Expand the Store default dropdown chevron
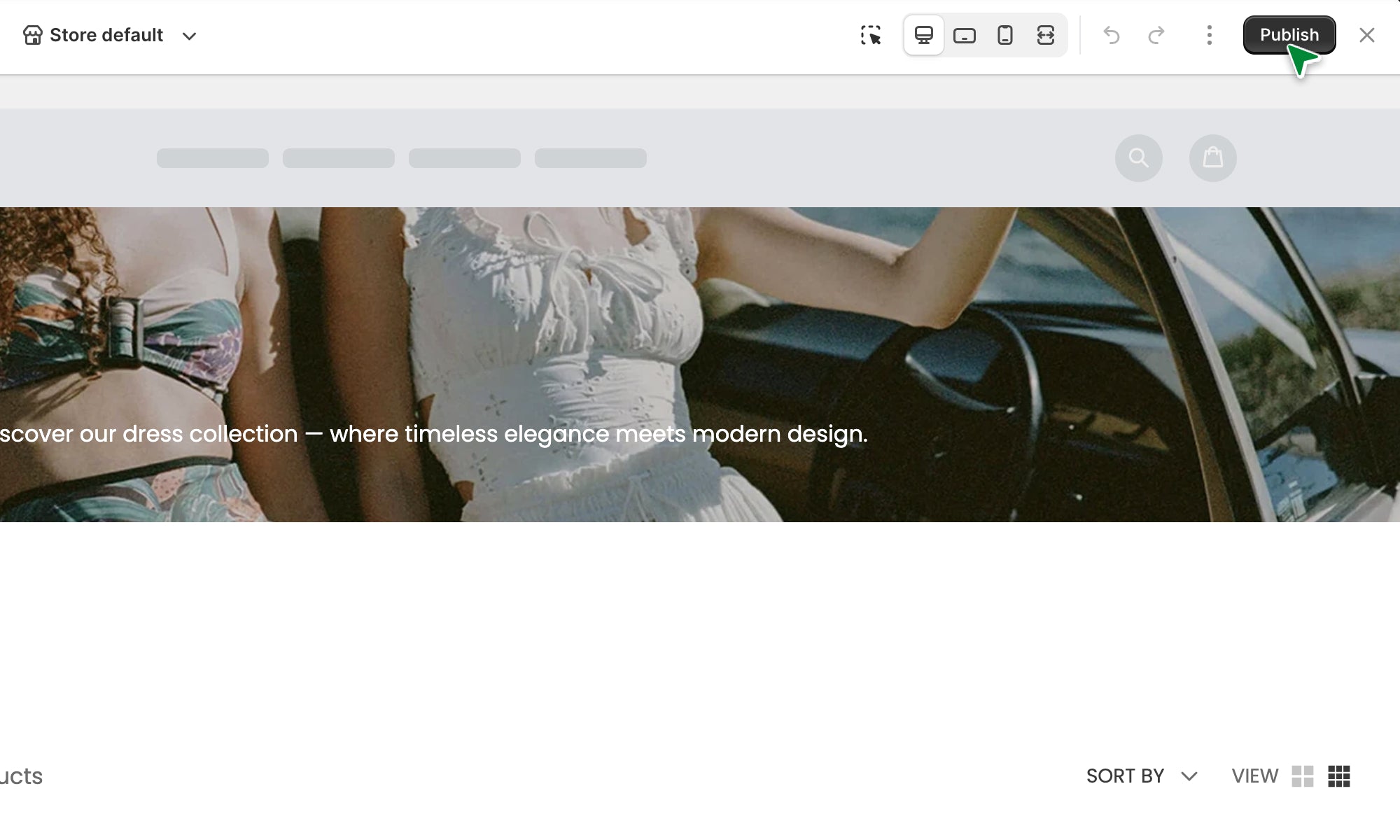 [x=189, y=36]
